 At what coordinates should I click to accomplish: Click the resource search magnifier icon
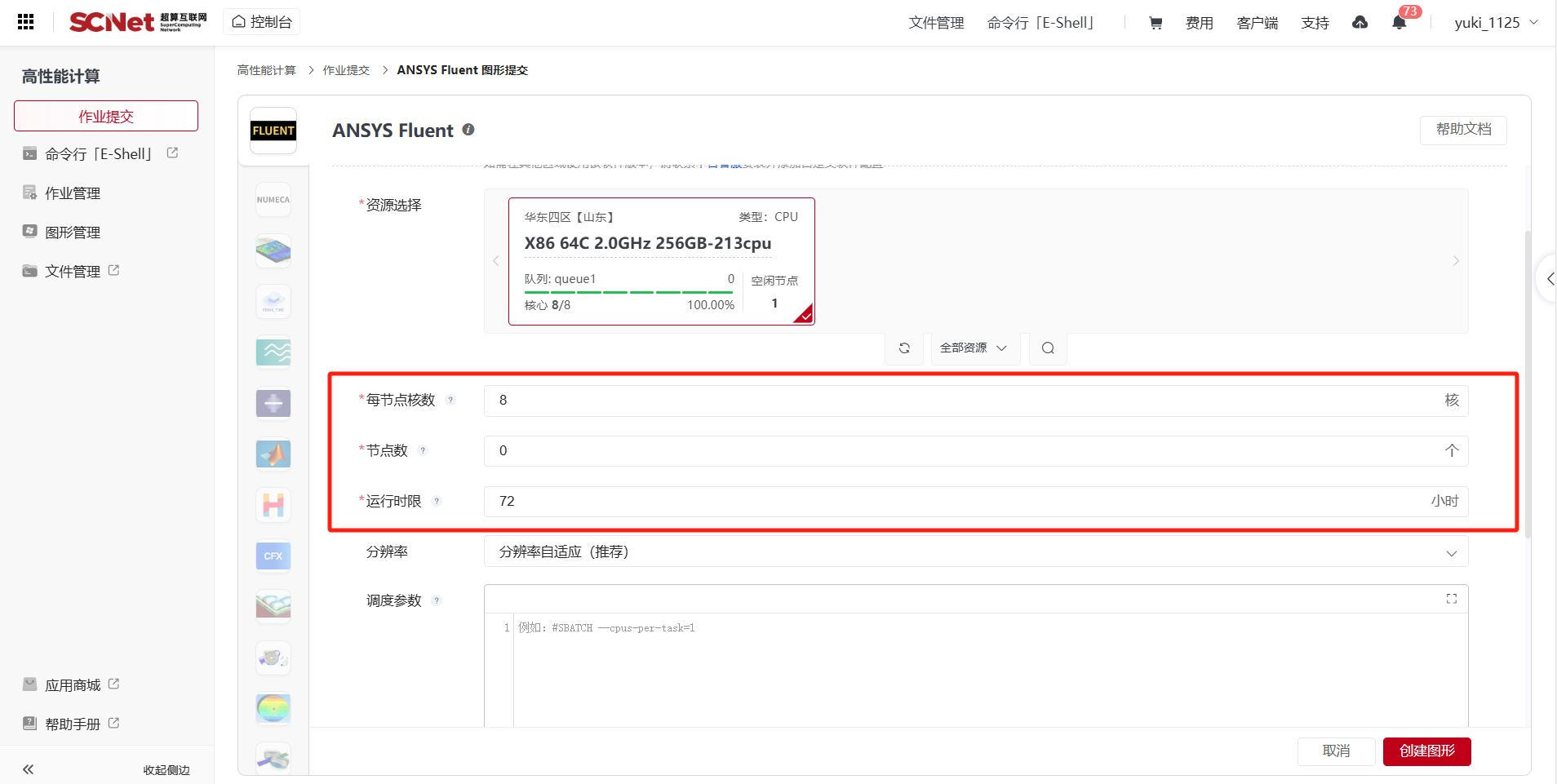pyautogui.click(x=1048, y=348)
